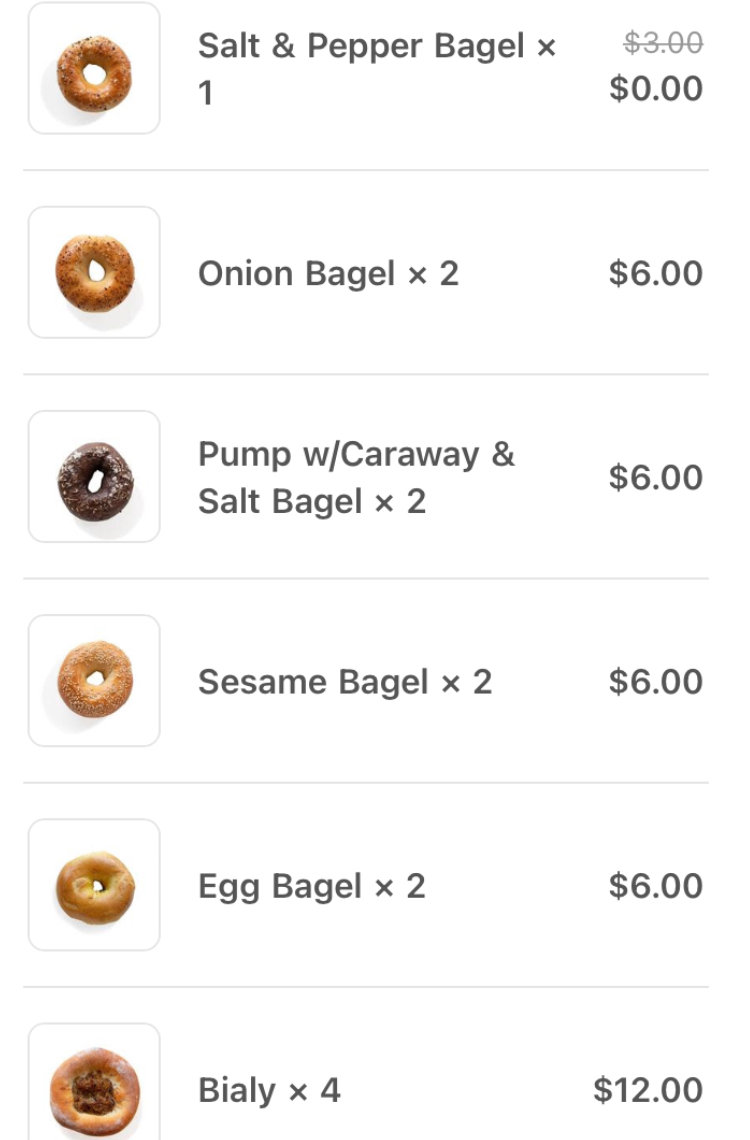Select the dark Pumpernickel bagel image
750x1140 pixels.
pos(94,477)
